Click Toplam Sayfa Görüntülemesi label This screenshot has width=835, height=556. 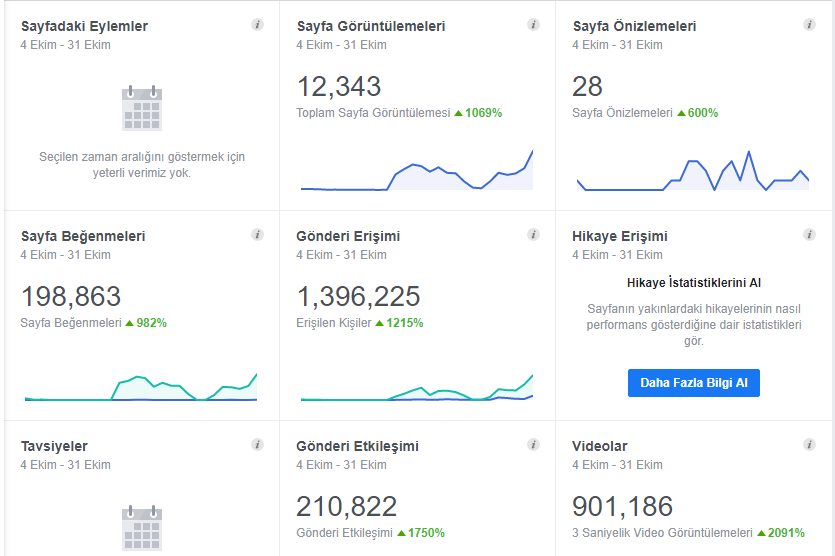pos(373,113)
